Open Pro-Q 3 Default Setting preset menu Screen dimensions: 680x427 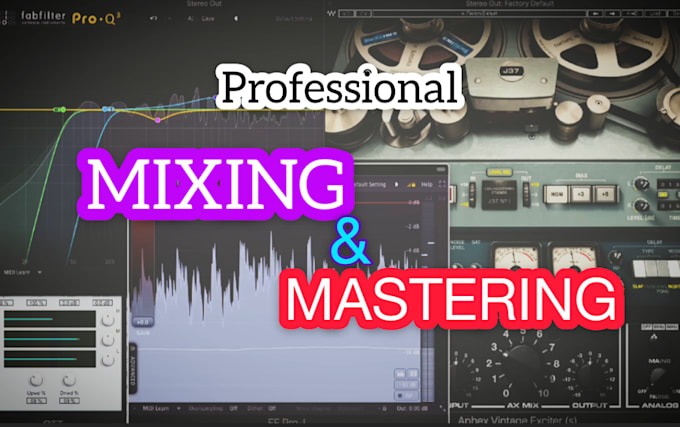point(294,19)
